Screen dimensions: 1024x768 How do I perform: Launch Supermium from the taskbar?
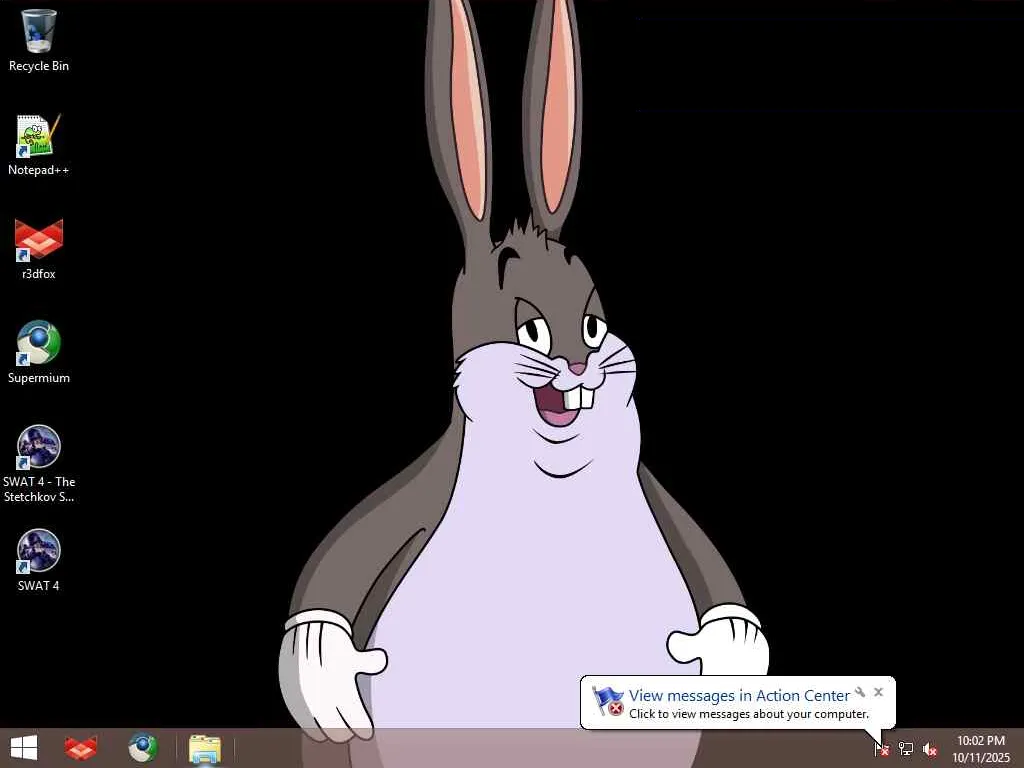tap(142, 748)
